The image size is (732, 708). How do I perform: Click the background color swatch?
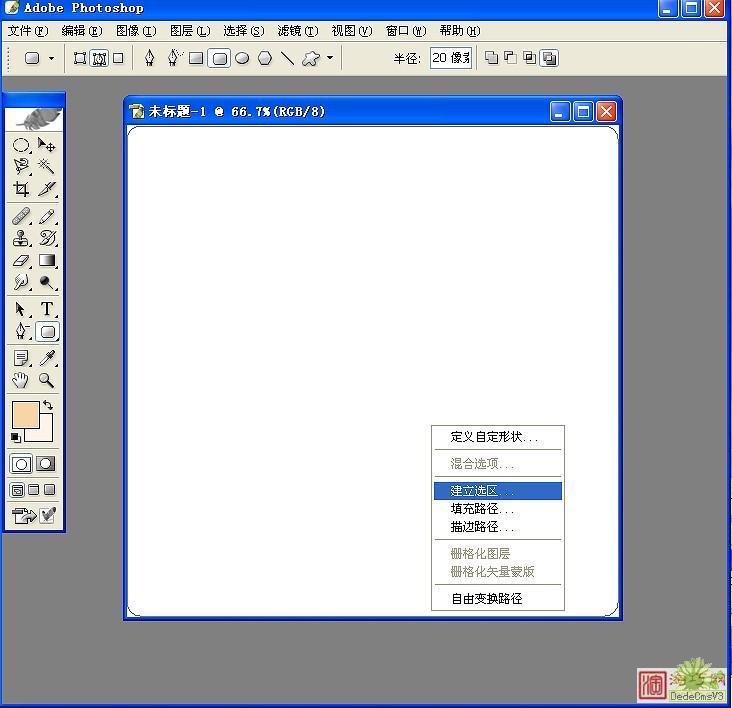45,433
